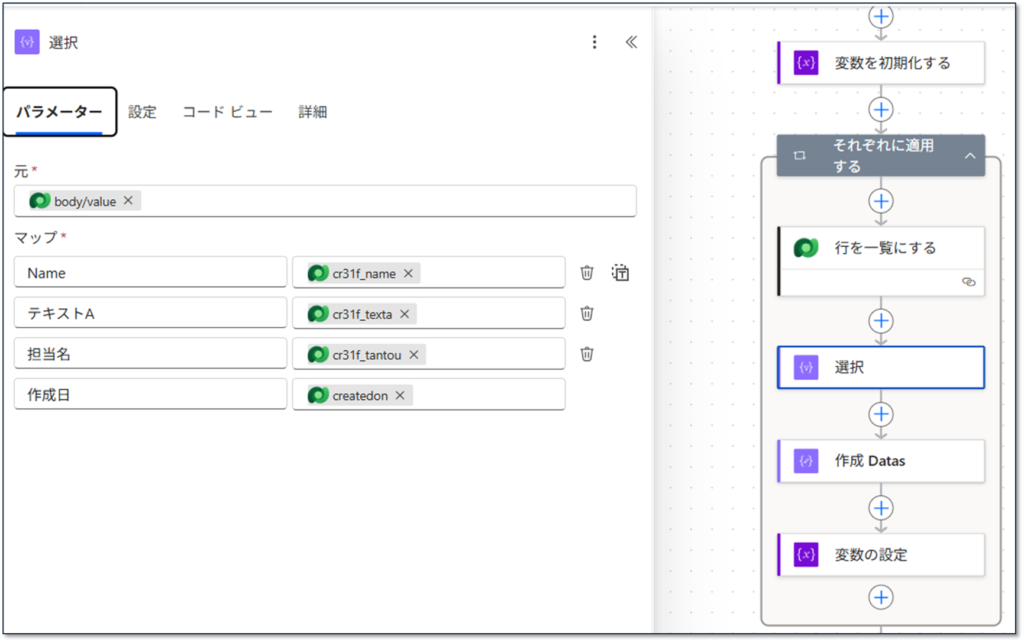Open the 設定 tab

tap(142, 112)
